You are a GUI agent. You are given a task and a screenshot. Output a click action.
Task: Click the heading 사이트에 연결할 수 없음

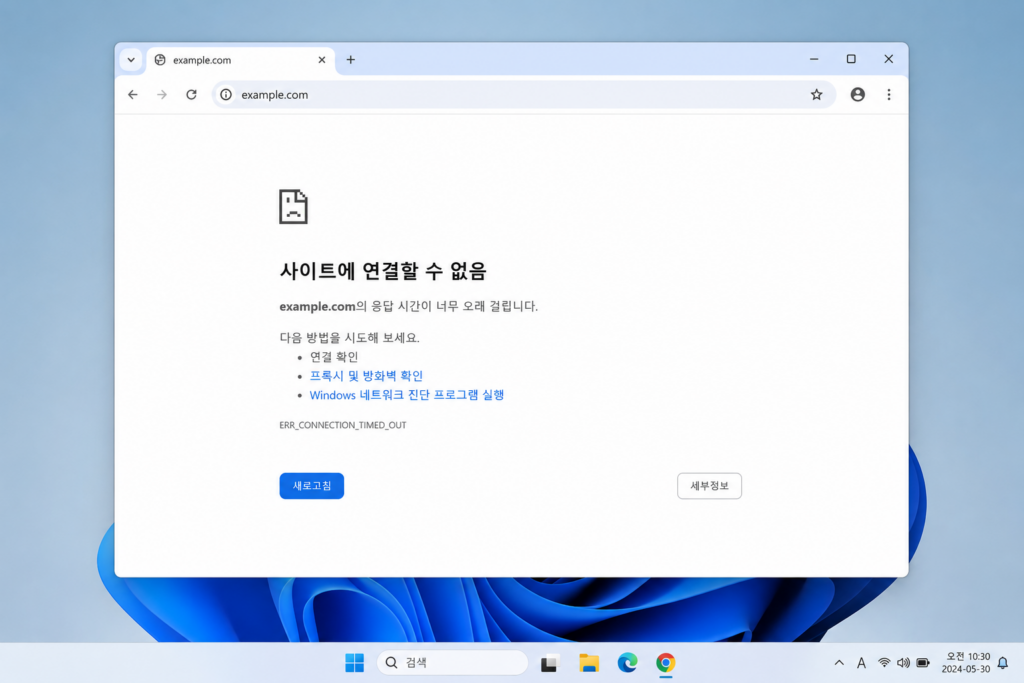pos(383,270)
